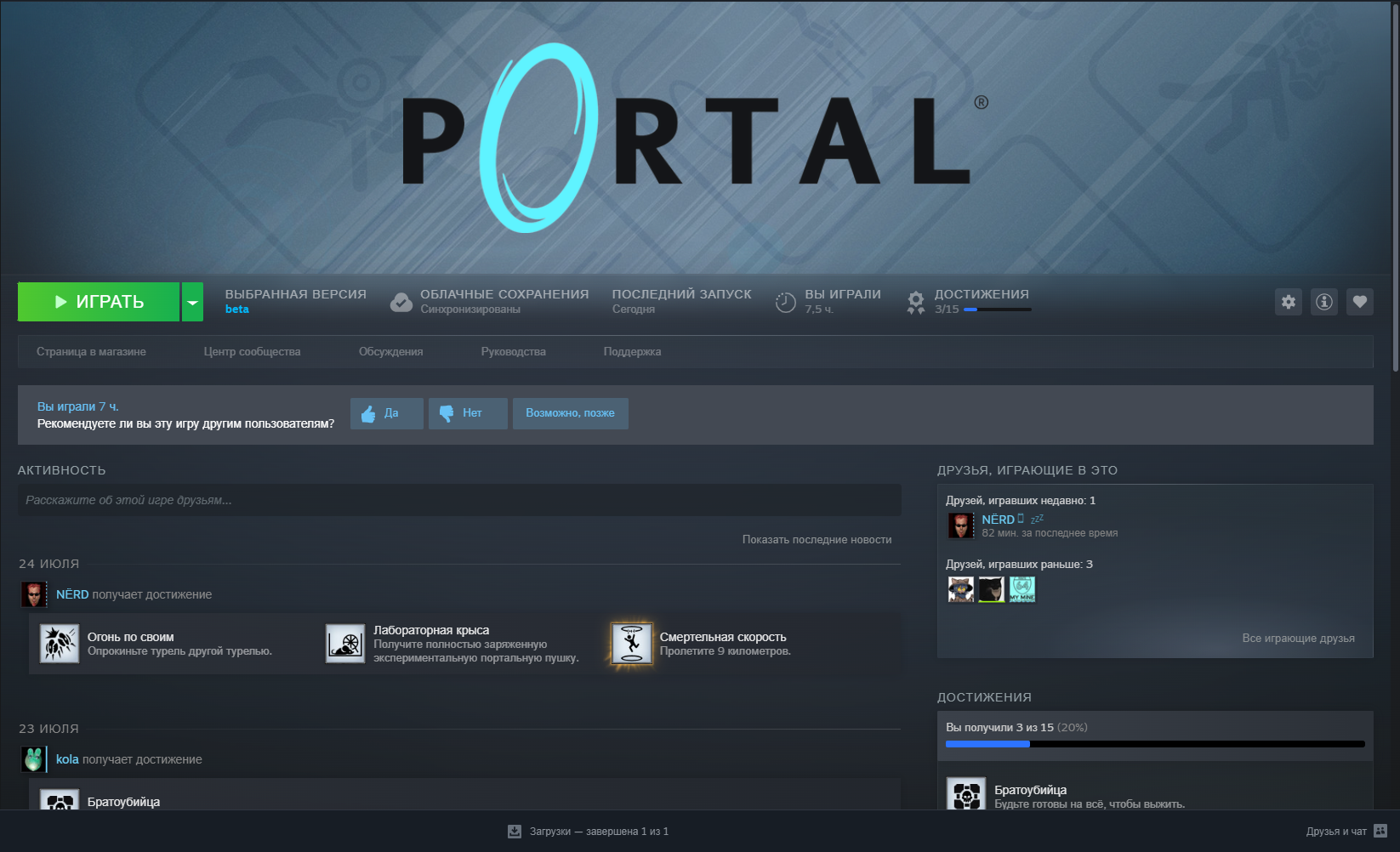Screen dimensions: 1400x852
Task: Click the downloads icon in the bottom bar
Action: coord(515,832)
